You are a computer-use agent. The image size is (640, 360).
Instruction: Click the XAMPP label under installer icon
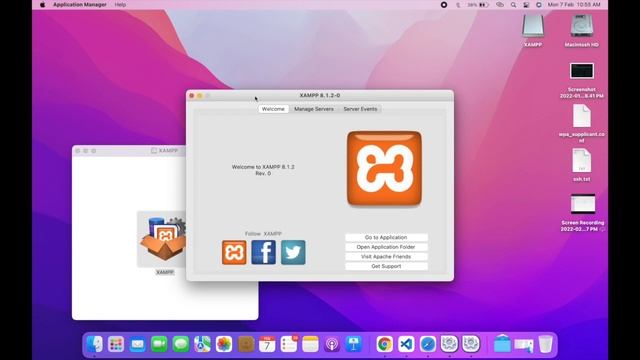tap(165, 272)
